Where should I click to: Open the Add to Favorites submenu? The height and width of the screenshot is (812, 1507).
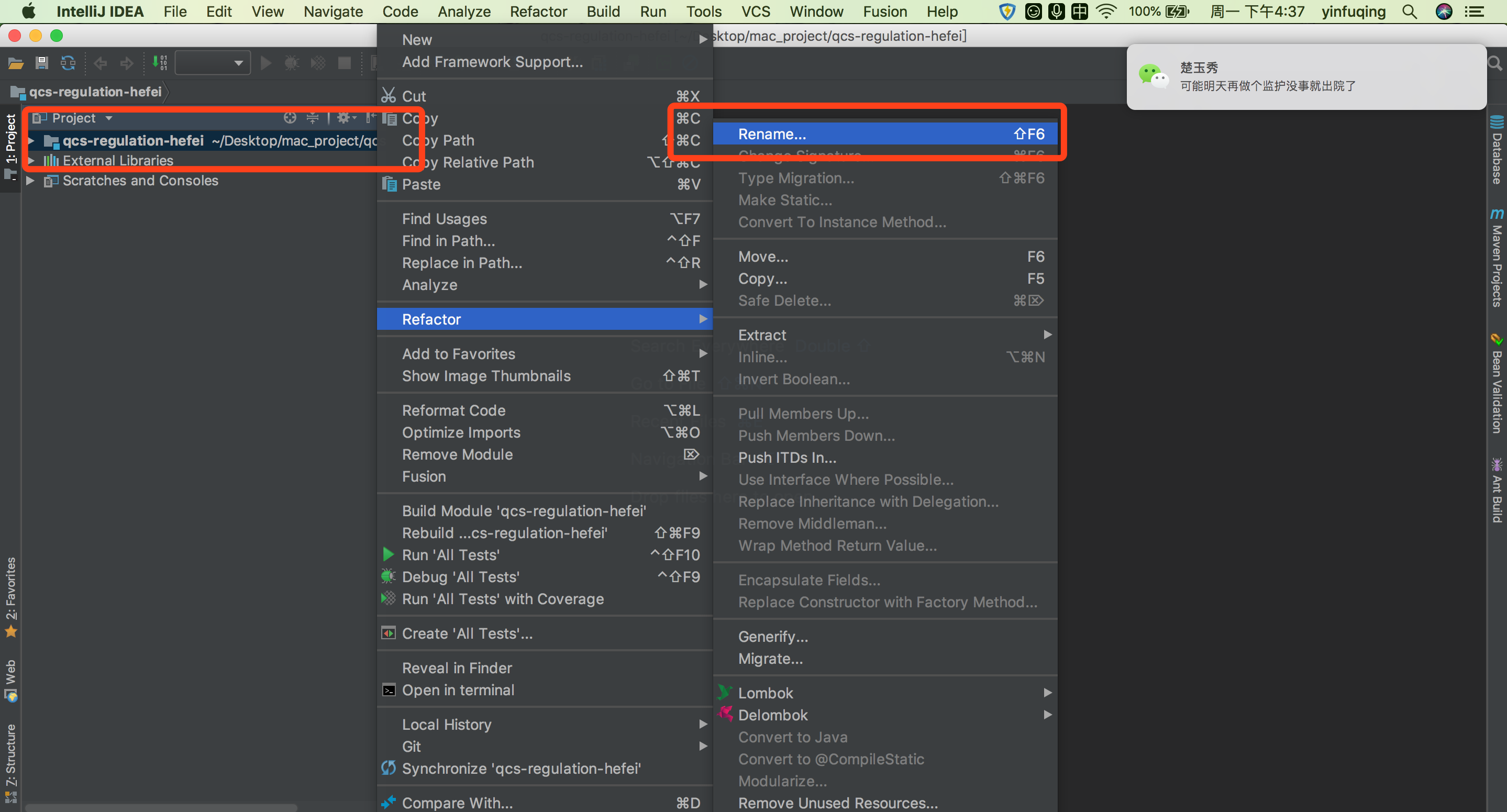coord(545,354)
